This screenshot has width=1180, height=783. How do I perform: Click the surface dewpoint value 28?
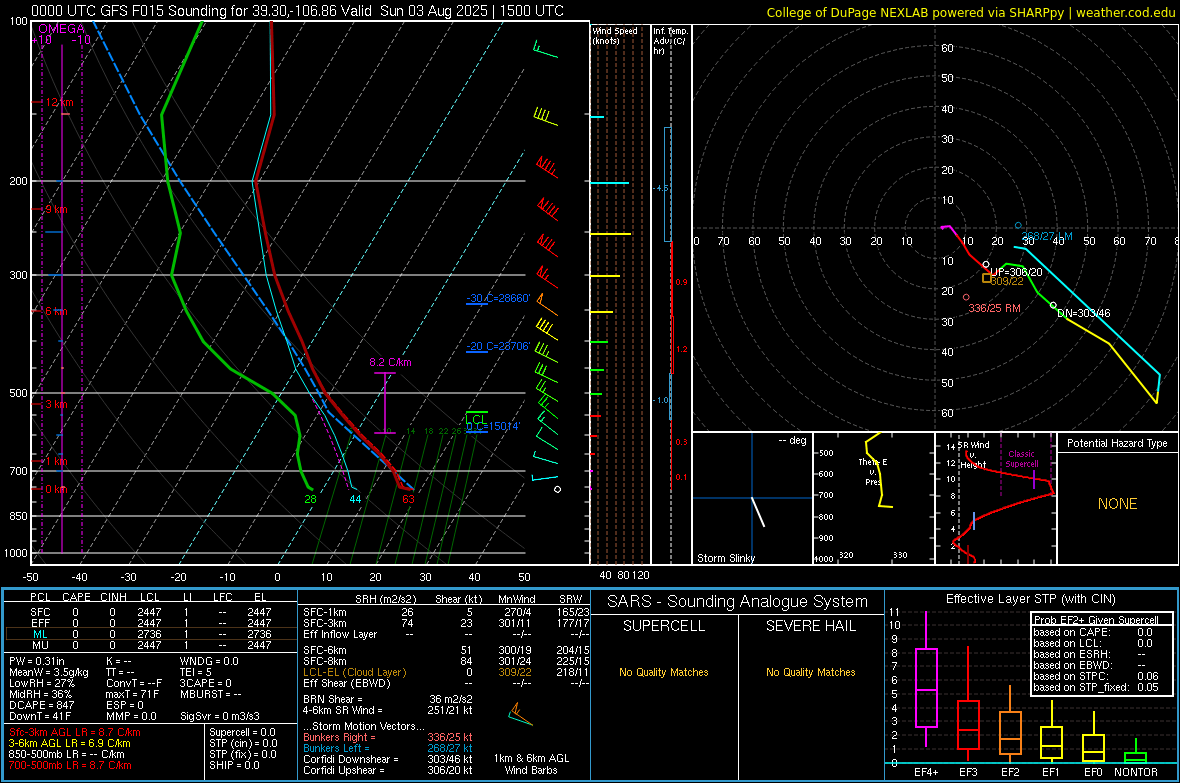coord(310,498)
